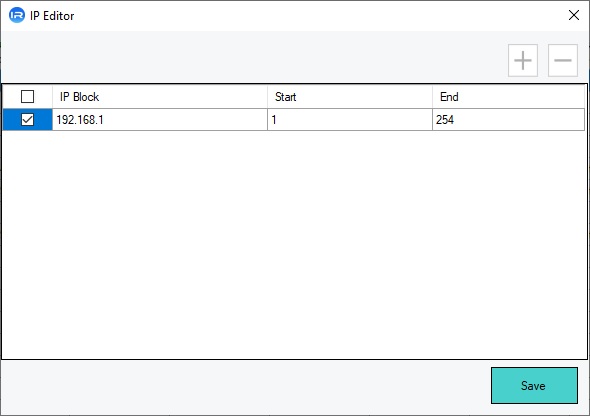Uncheck the 192.168.1 row checkbox

coord(27,120)
